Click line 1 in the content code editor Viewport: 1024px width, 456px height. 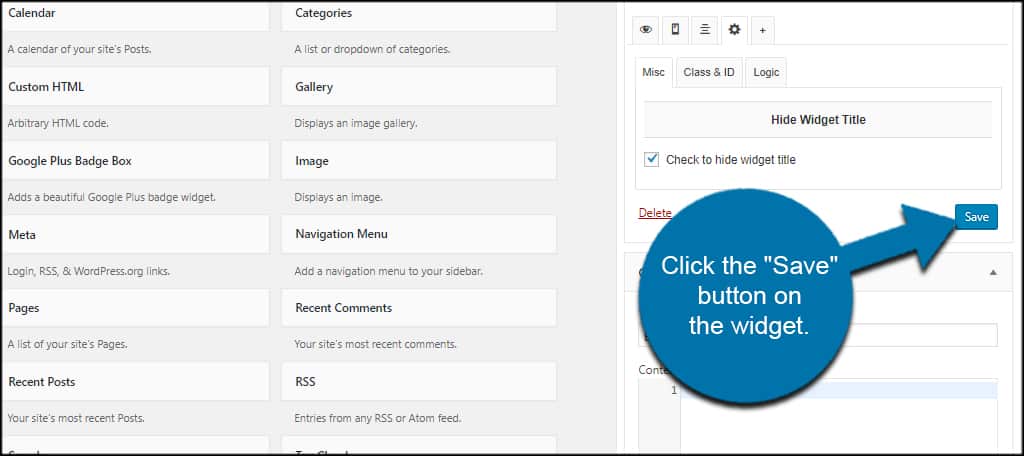[839, 391]
